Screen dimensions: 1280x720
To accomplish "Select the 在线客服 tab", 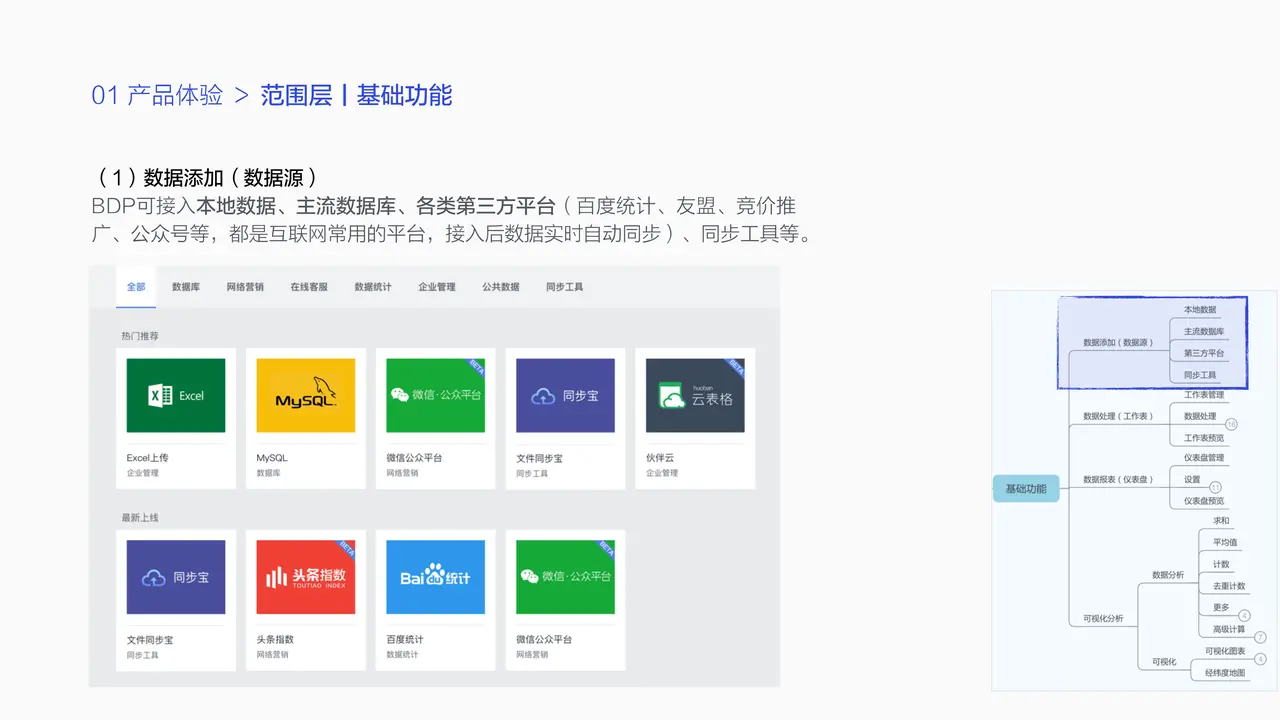I will (309, 287).
